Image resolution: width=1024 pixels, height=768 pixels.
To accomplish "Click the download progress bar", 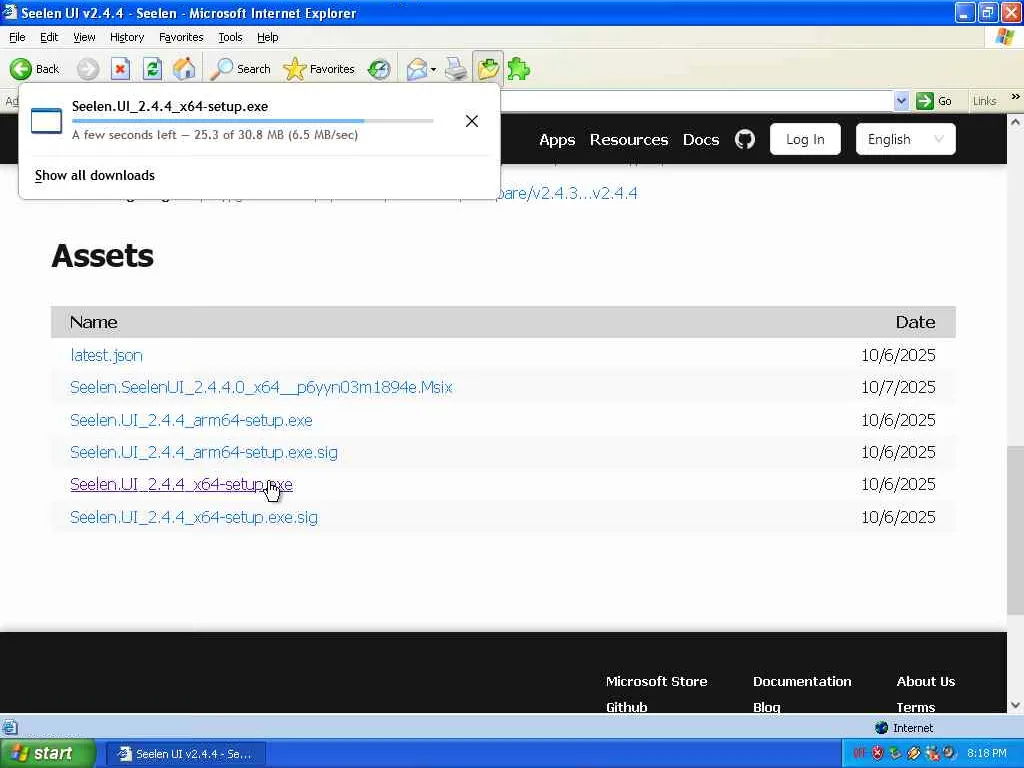I will pos(253,121).
